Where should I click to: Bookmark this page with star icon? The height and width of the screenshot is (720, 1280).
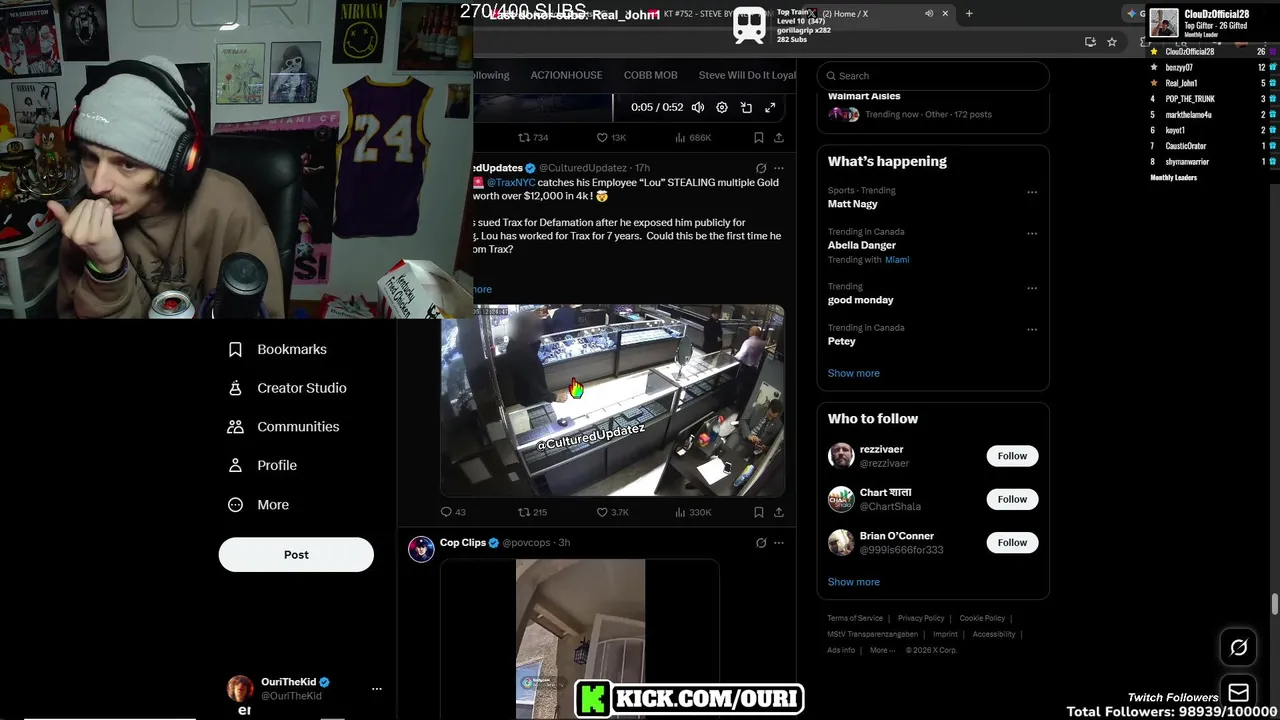(1112, 41)
